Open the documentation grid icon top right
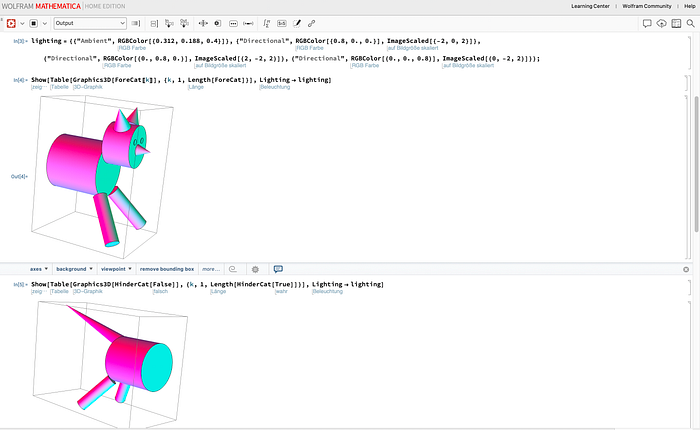The height and width of the screenshot is (430, 700). point(676,23)
